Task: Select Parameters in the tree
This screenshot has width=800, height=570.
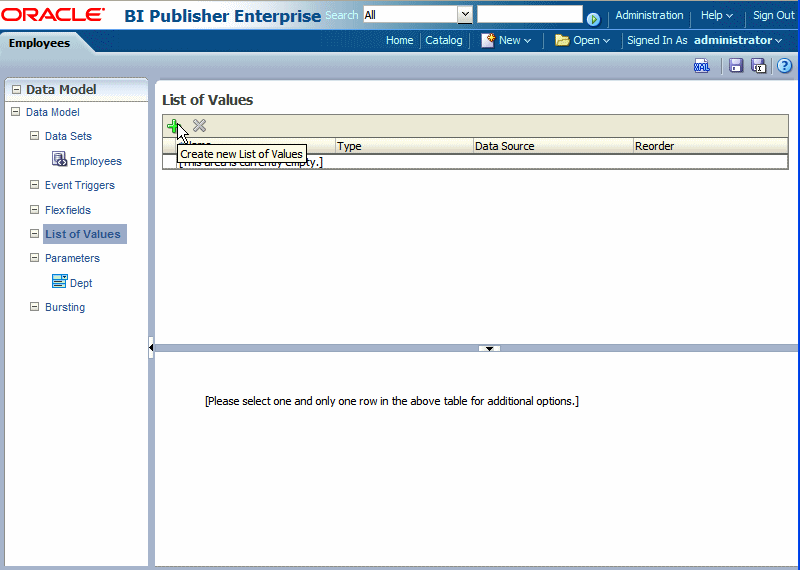Action: [x=72, y=258]
